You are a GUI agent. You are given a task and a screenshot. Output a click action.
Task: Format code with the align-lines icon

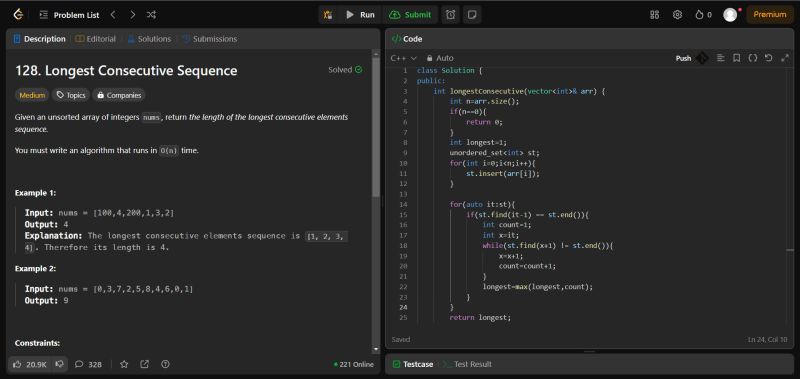pyautogui.click(x=720, y=58)
